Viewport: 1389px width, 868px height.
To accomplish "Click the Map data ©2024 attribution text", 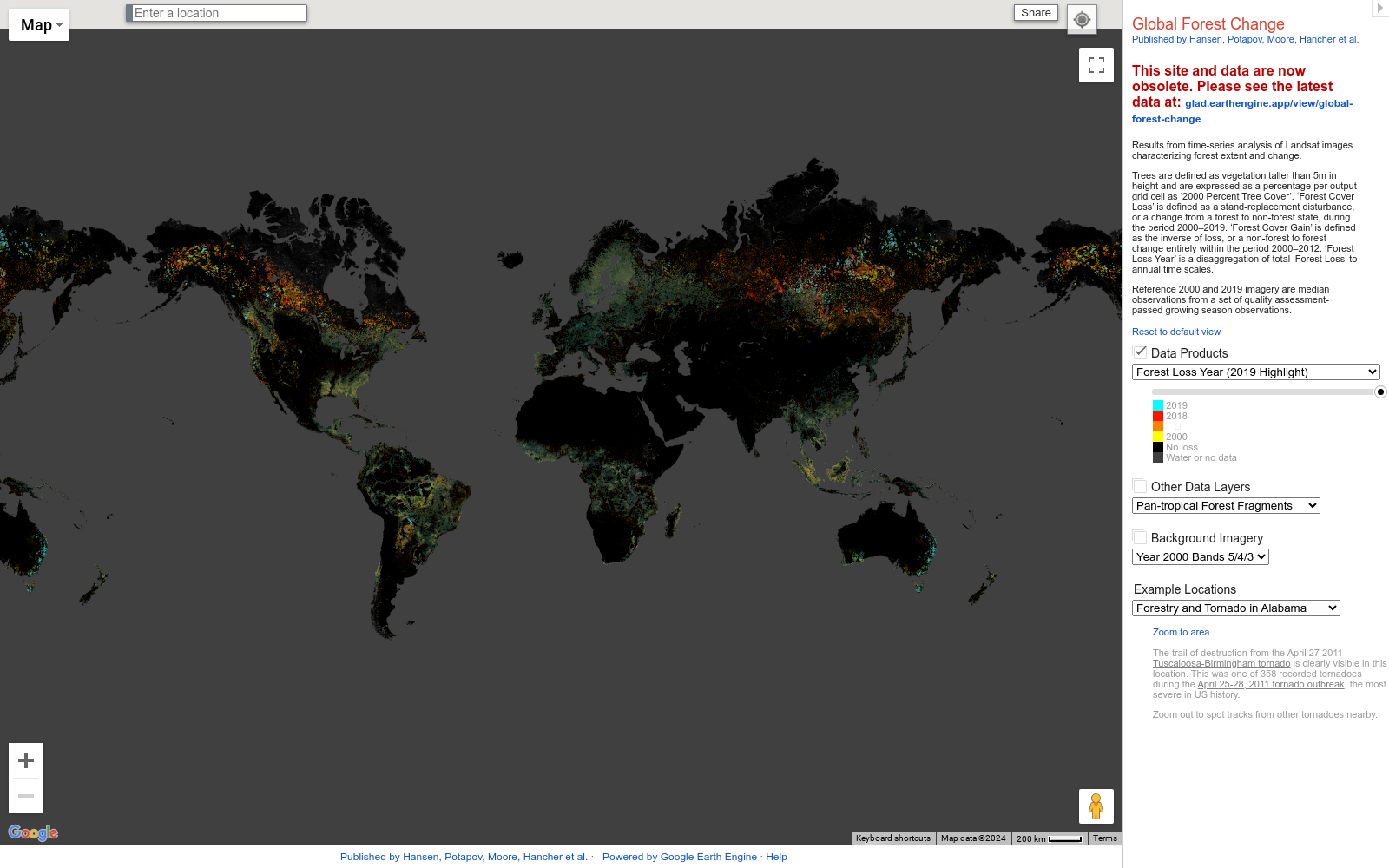I will tap(973, 838).
